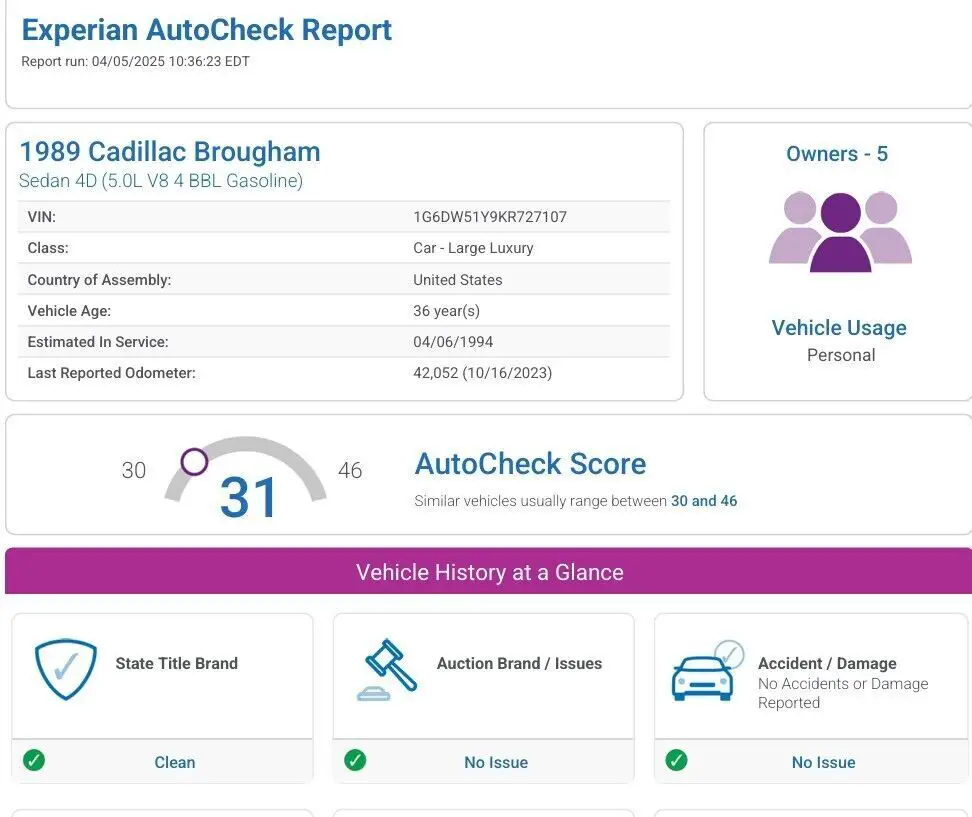972x817 pixels.
Task: Click the Accident / Damage car icon
Action: click(707, 671)
